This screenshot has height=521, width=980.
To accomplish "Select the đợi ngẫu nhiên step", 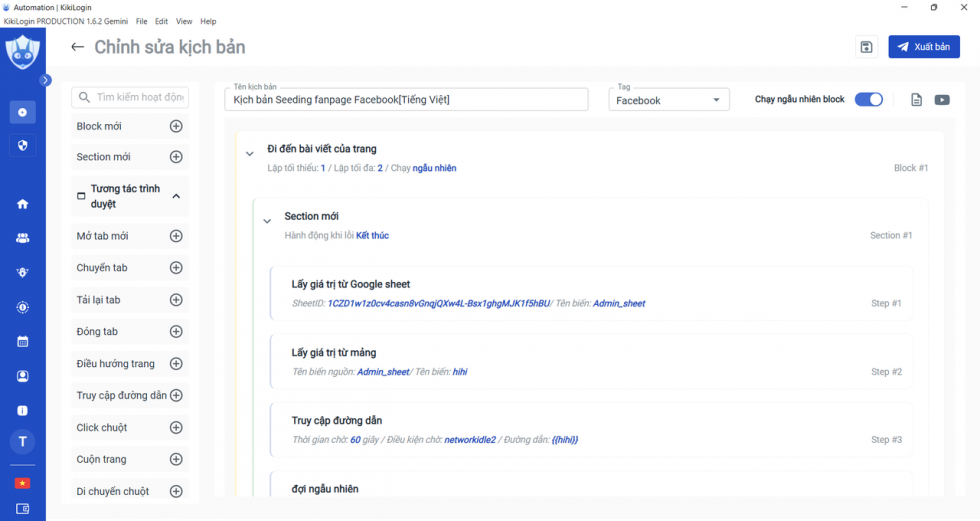I will (x=591, y=484).
